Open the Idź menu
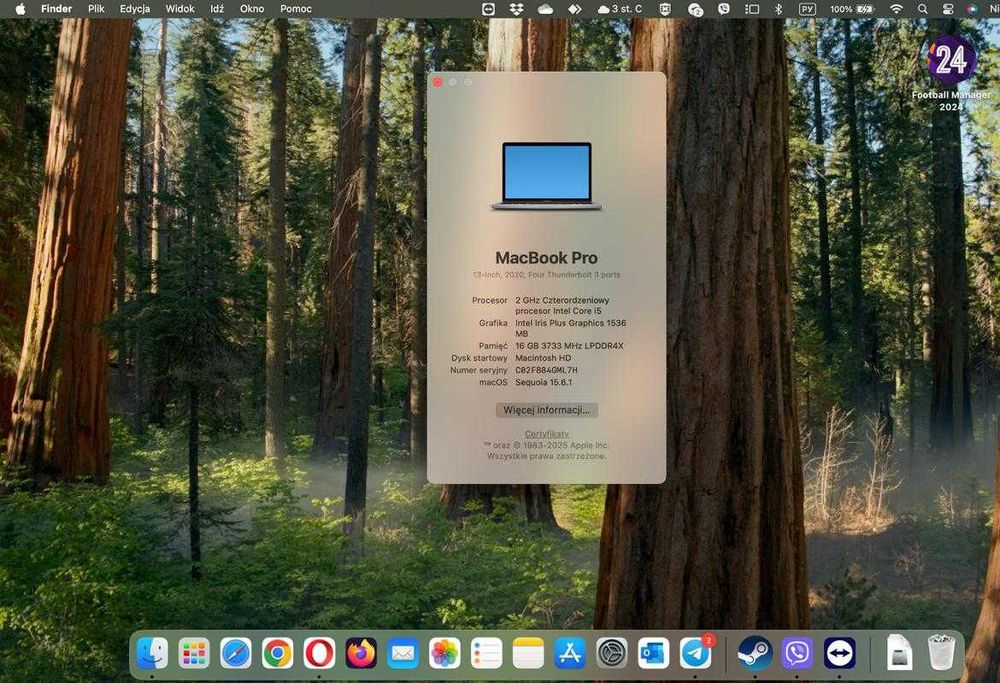This screenshot has width=1000, height=683. (x=217, y=9)
